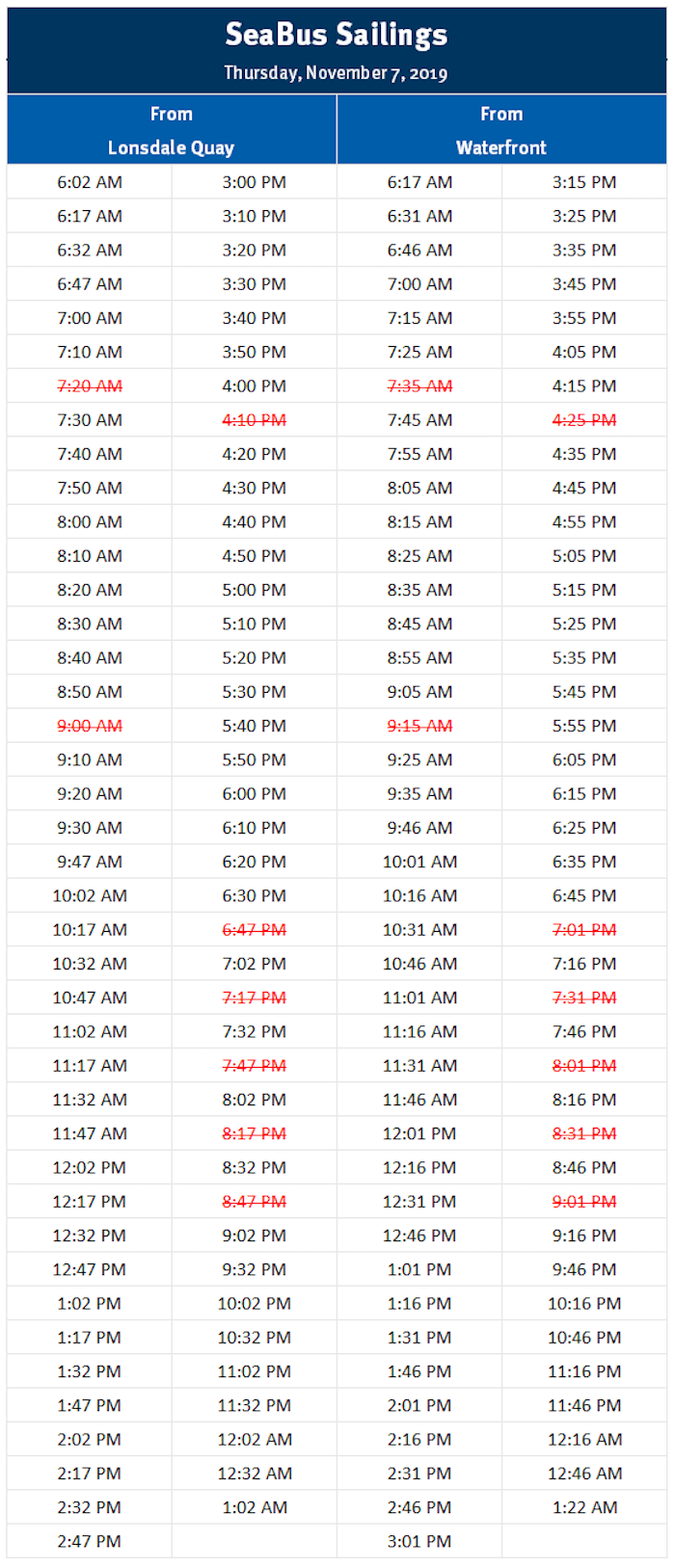This screenshot has width=675, height=1568.
Task: Click the 10:01 AM sailing time
Action: point(419,862)
